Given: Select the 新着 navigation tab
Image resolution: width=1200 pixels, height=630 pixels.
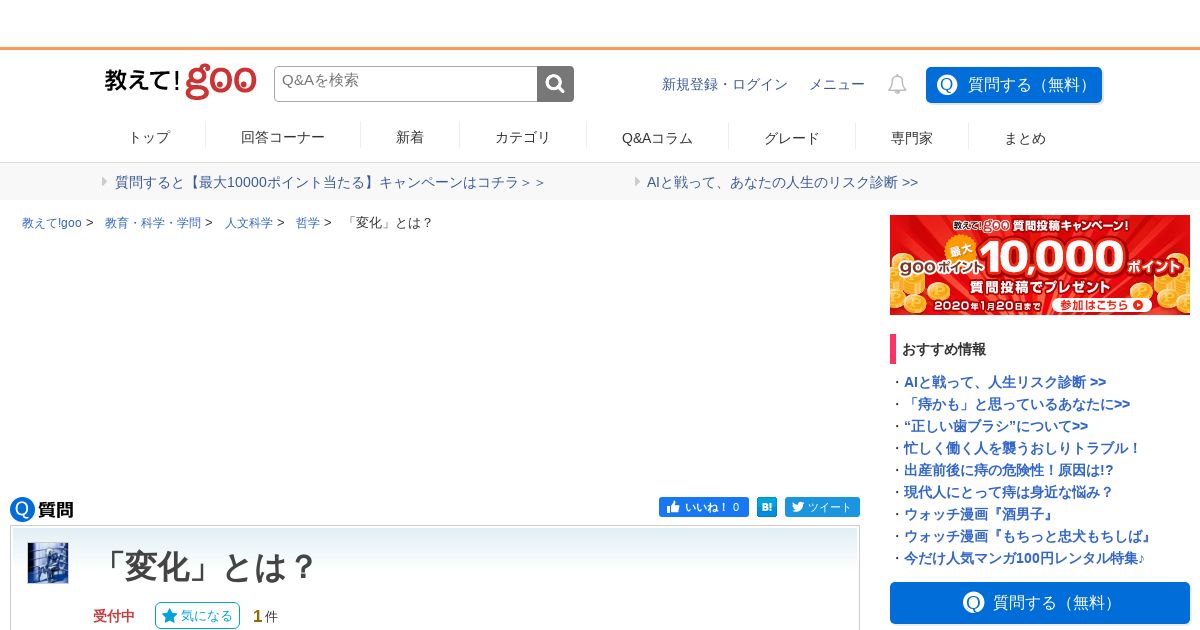Looking at the screenshot, I should pyautogui.click(x=410, y=138).
